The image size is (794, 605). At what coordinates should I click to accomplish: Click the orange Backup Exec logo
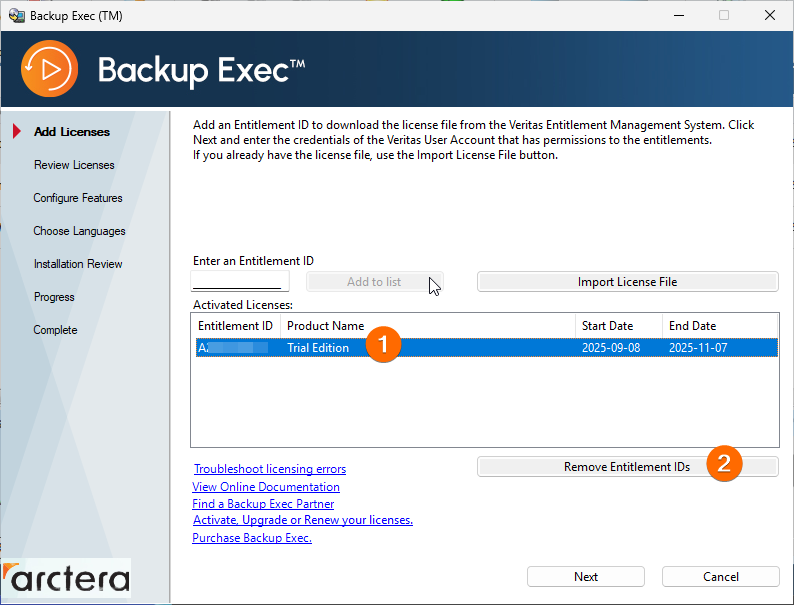pyautogui.click(x=49, y=69)
